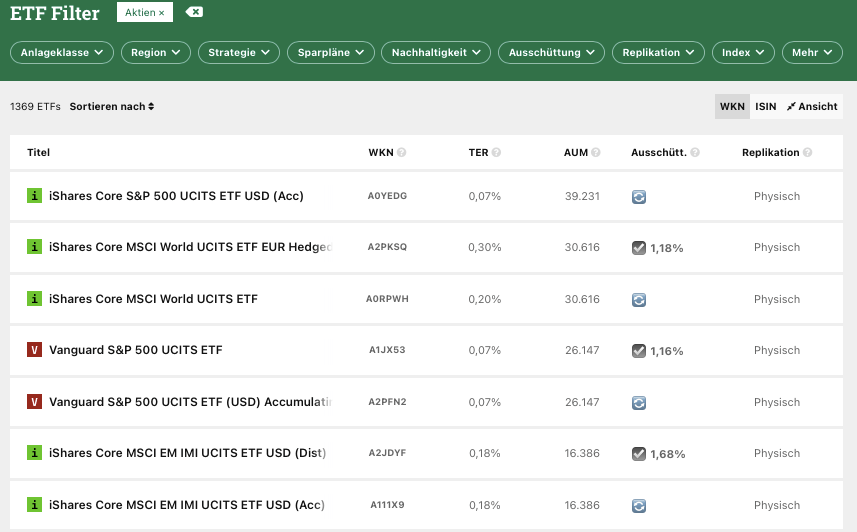Open iShares Core S&P 500 UCITS ETF USD (Acc)
Screen dimensions: 857x532
coord(176,196)
